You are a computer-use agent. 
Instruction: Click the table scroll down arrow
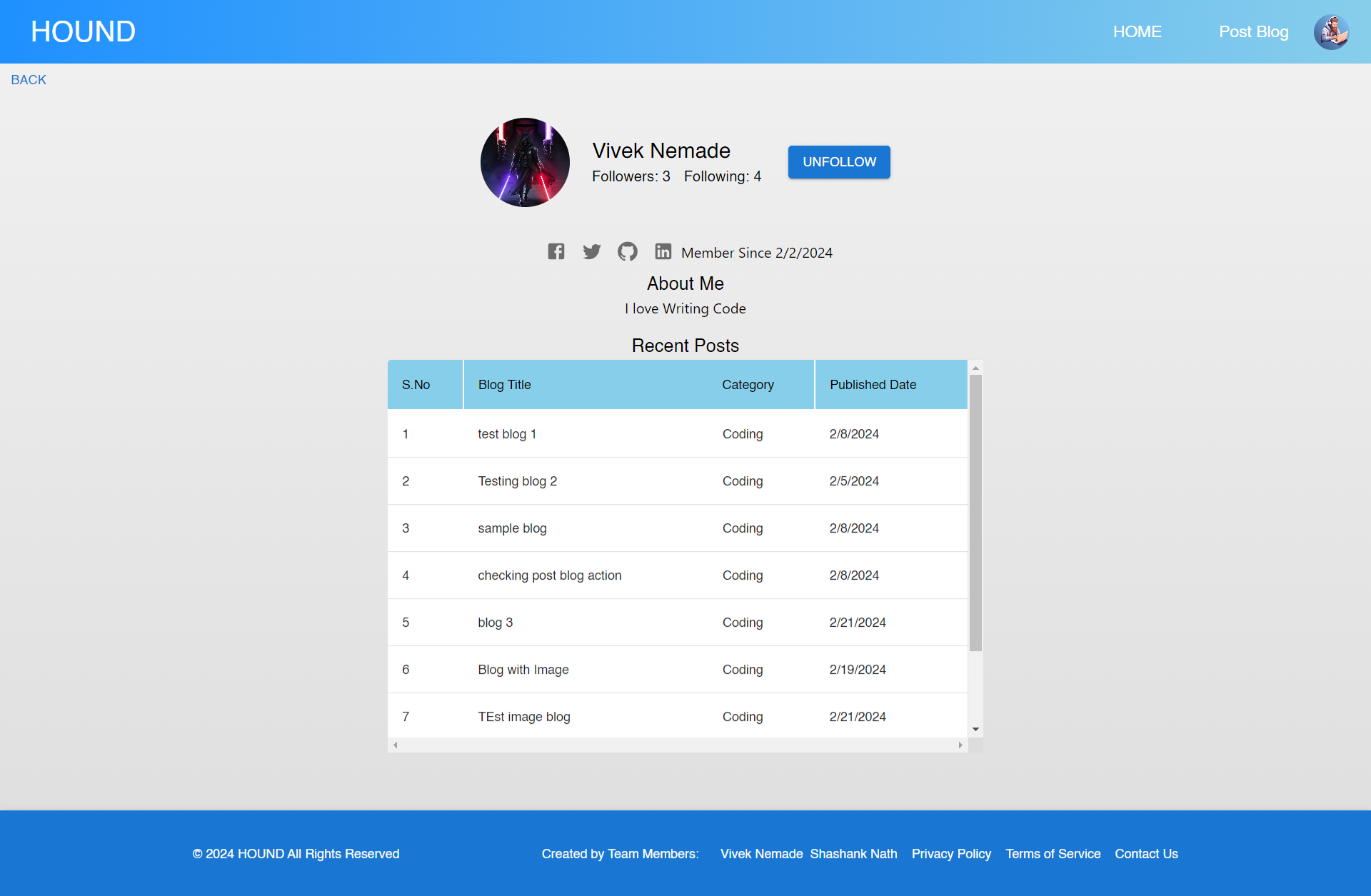[975, 730]
